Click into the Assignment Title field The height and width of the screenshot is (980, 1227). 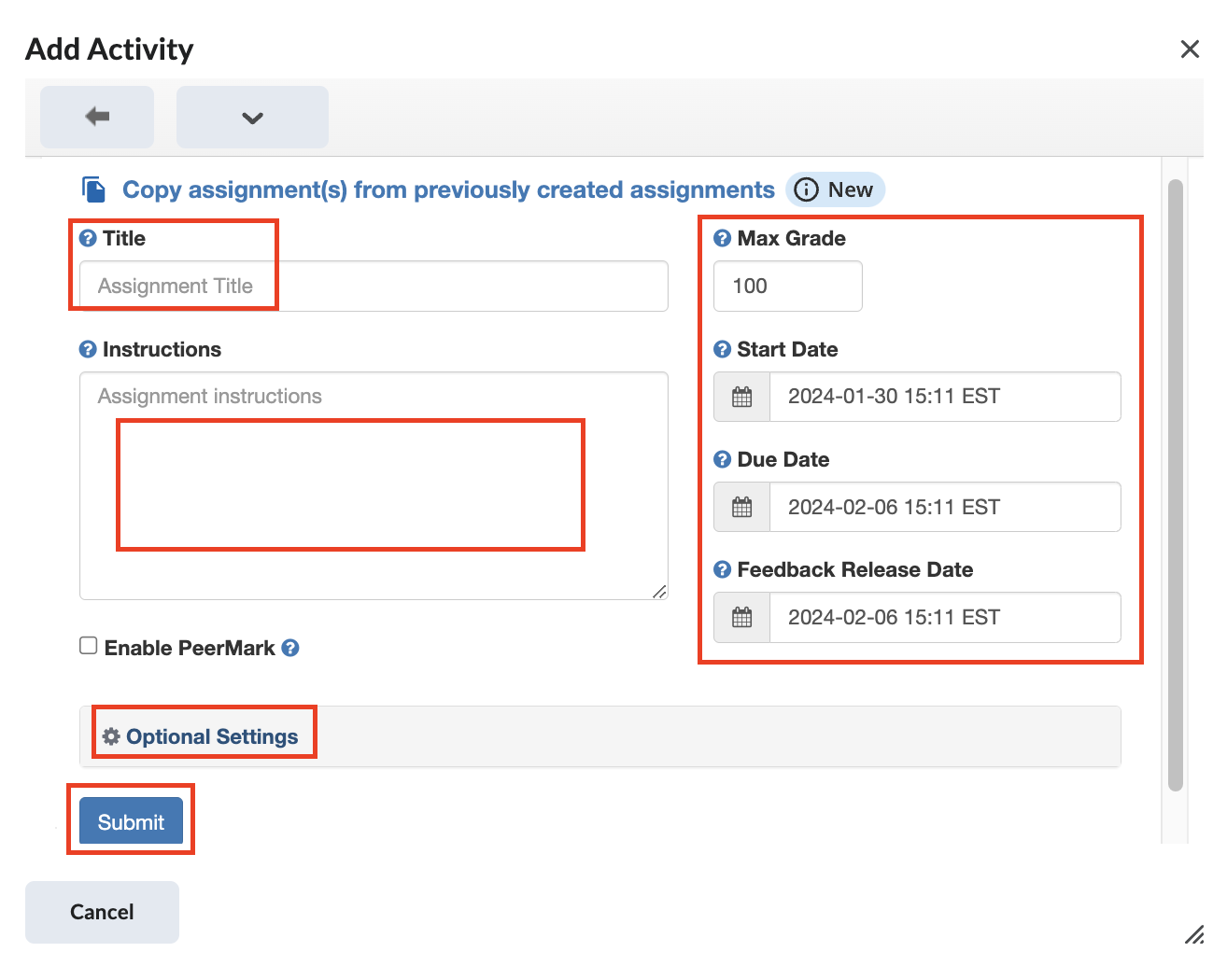[374, 286]
